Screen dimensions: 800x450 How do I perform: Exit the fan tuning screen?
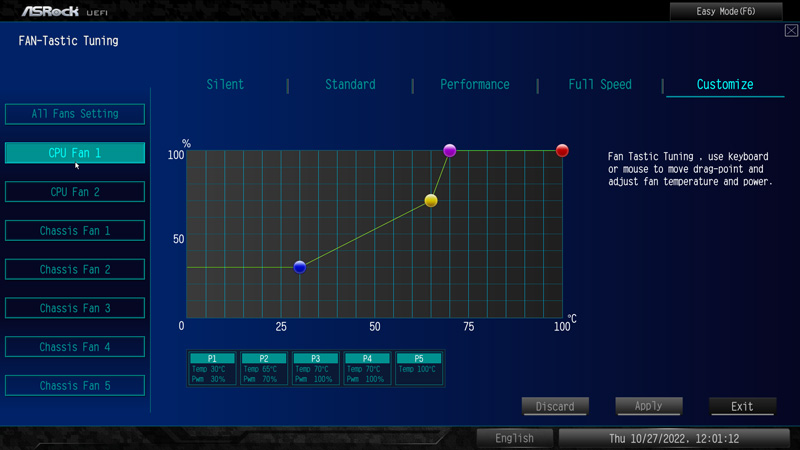pos(742,407)
